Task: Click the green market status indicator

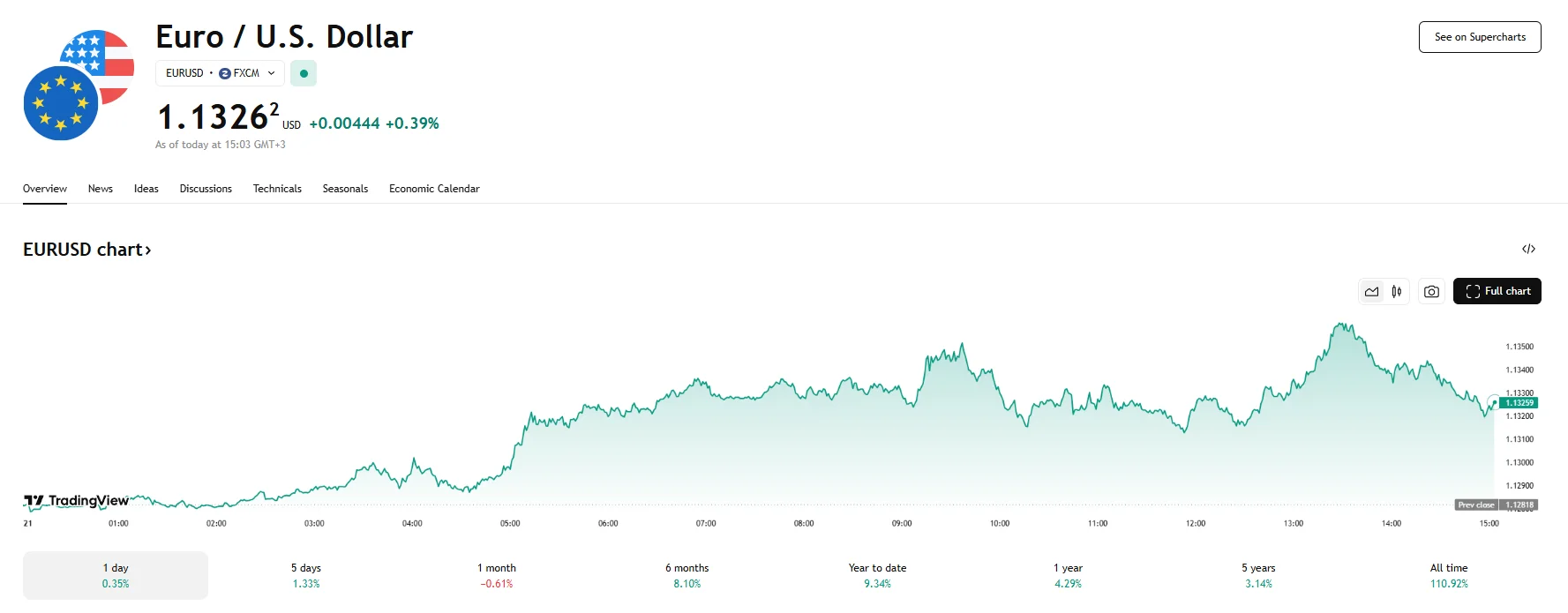Action: 304,73
